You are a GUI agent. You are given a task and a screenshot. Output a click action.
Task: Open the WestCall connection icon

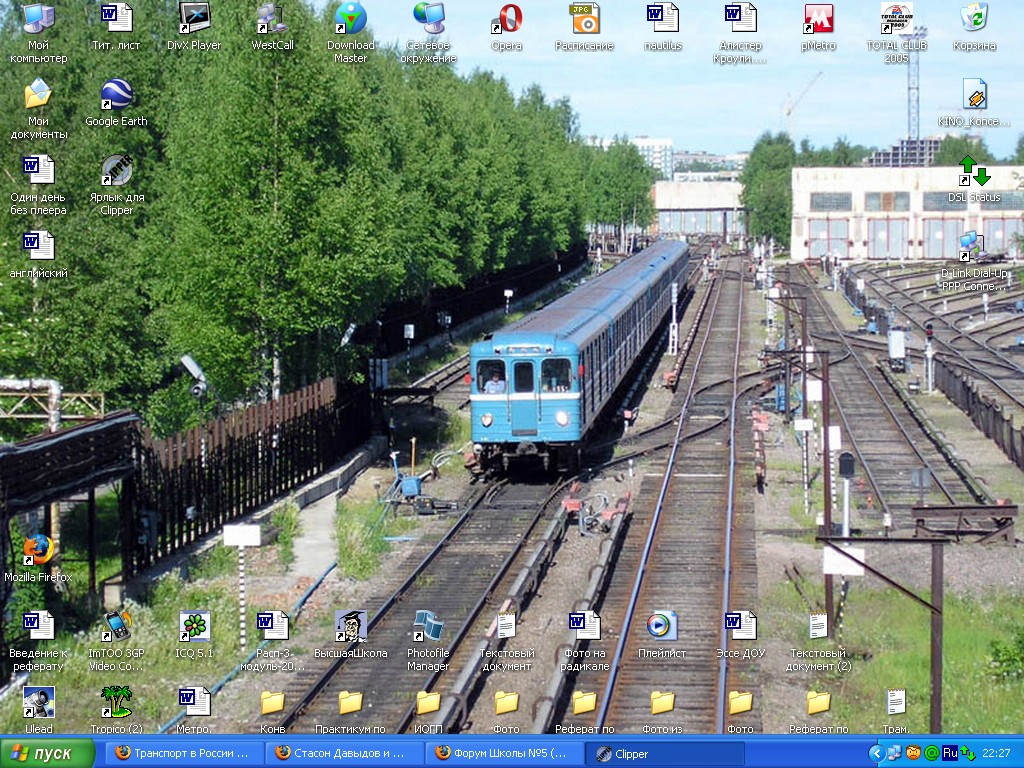272,19
